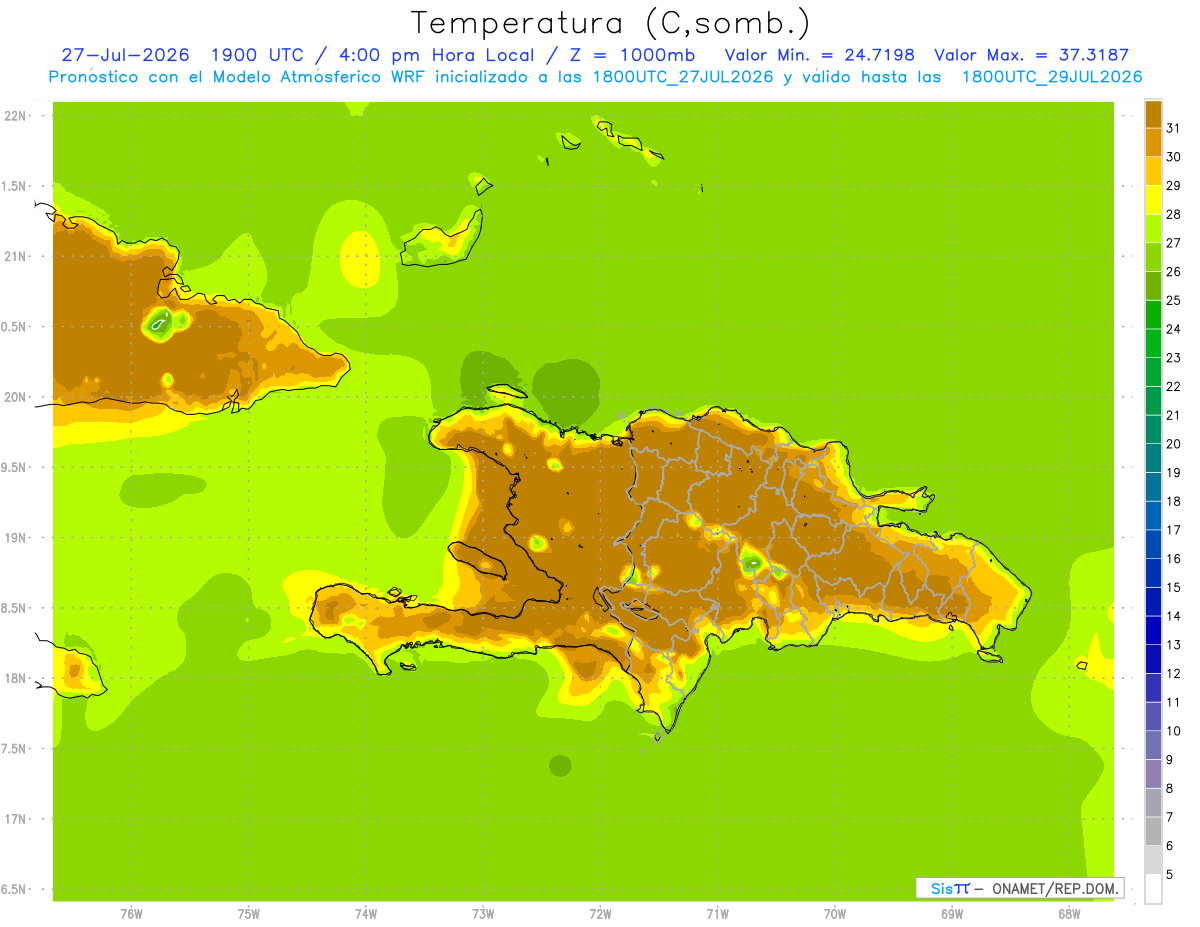This screenshot has height=927, width=1200.
Task: Select the "27-Jul-2026" forecast date text
Action: pyautogui.click(x=125, y=55)
